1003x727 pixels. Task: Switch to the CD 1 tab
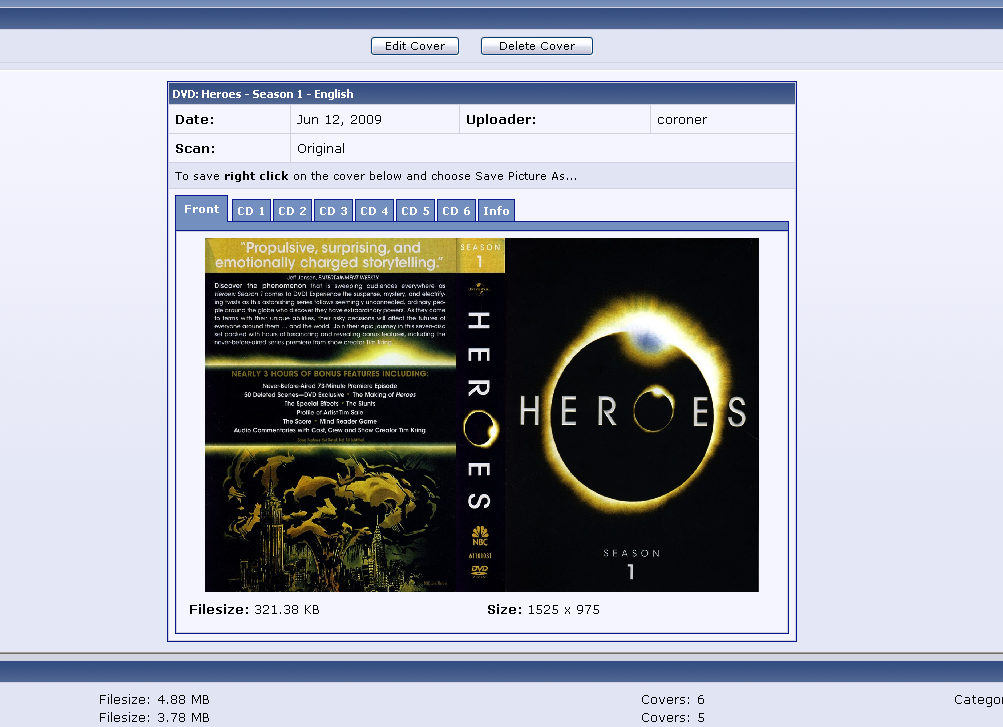click(251, 211)
